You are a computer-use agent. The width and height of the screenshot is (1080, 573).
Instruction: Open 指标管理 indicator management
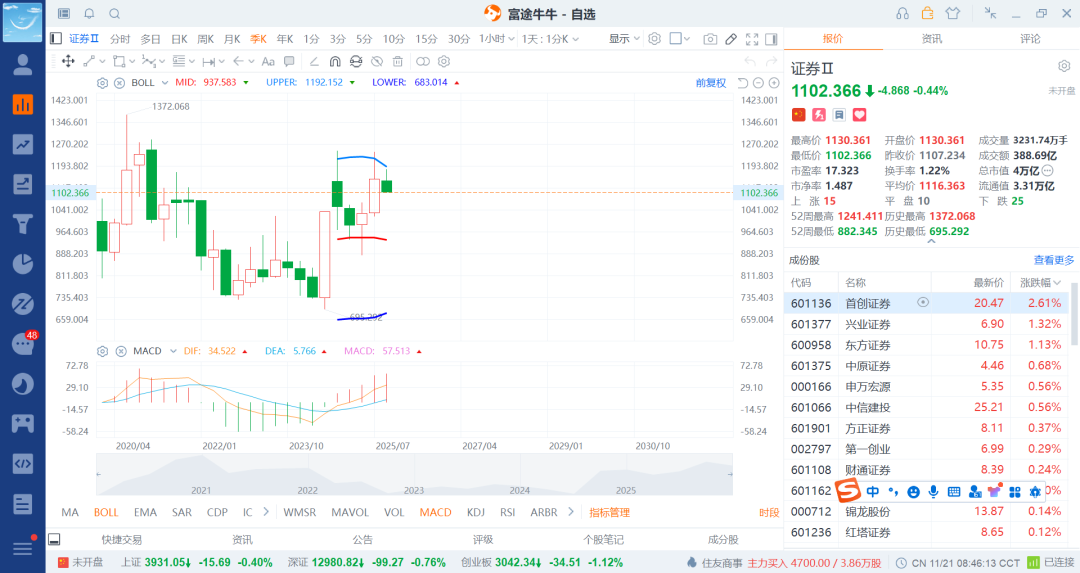610,512
